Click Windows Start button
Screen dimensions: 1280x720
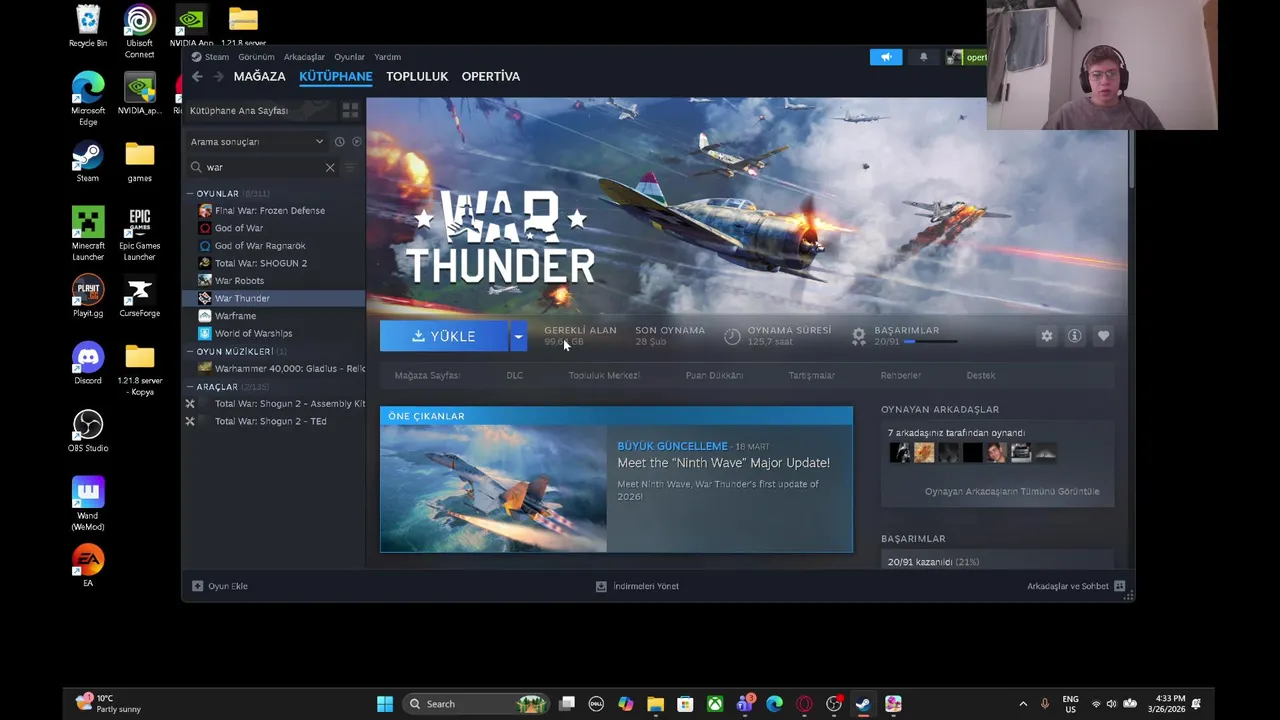(385, 704)
